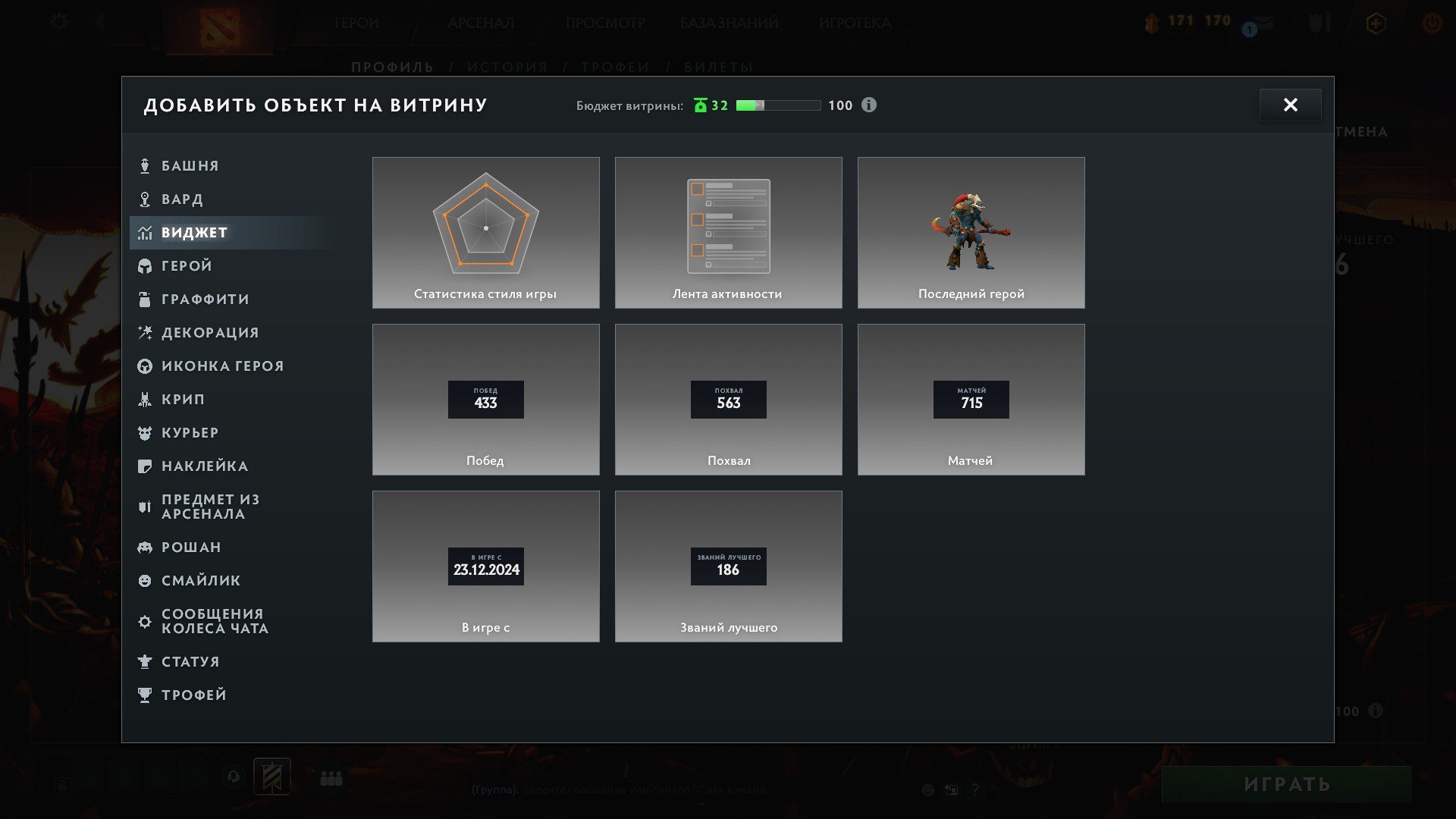
Task: Click the tower icon next to Башня
Action: pyautogui.click(x=144, y=166)
